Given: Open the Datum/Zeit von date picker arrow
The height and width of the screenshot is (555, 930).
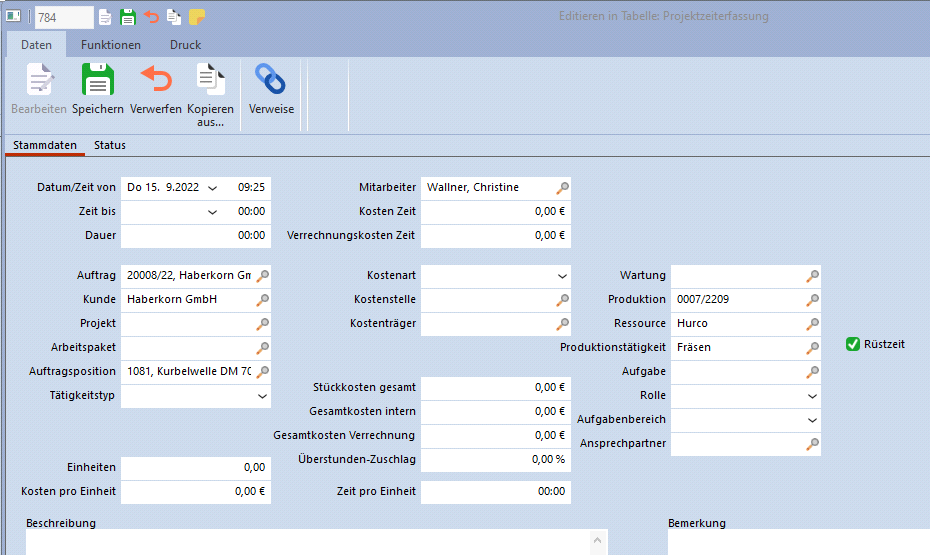Looking at the screenshot, I should coord(212,187).
